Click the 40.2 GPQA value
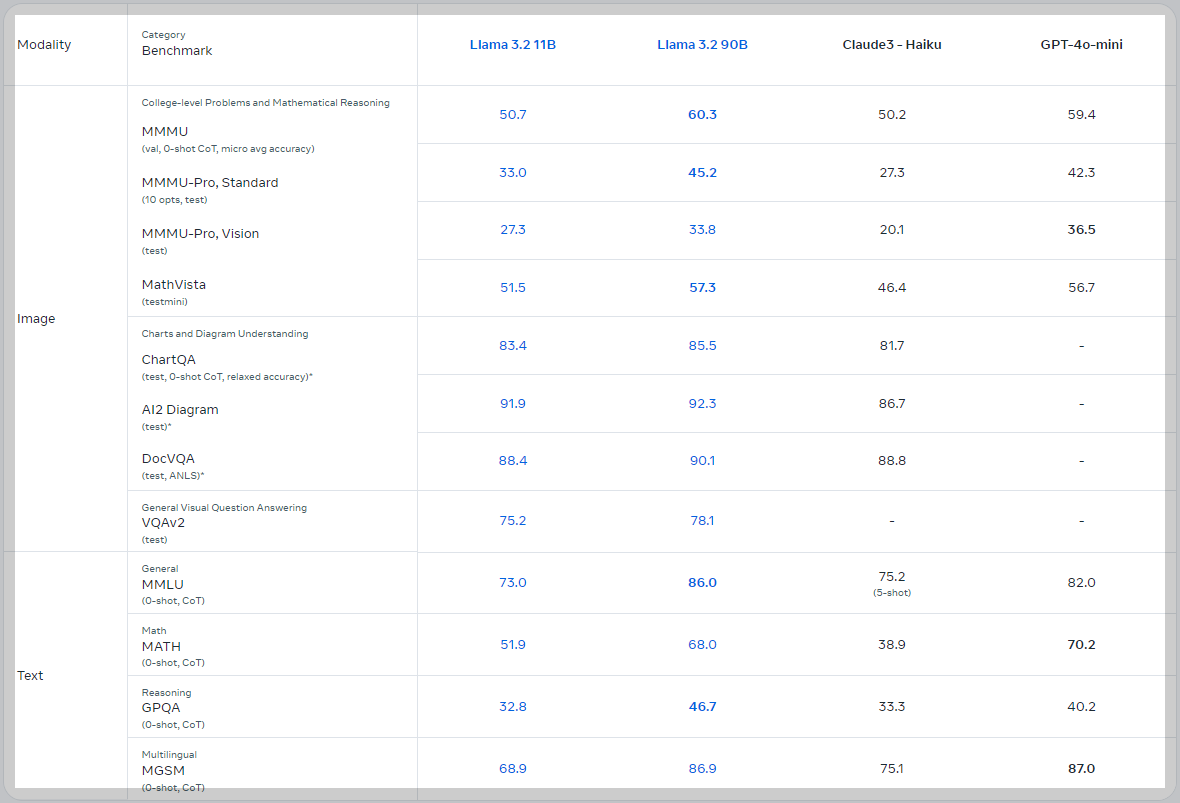Screen dimensions: 1180x803 pyautogui.click(x=1081, y=707)
